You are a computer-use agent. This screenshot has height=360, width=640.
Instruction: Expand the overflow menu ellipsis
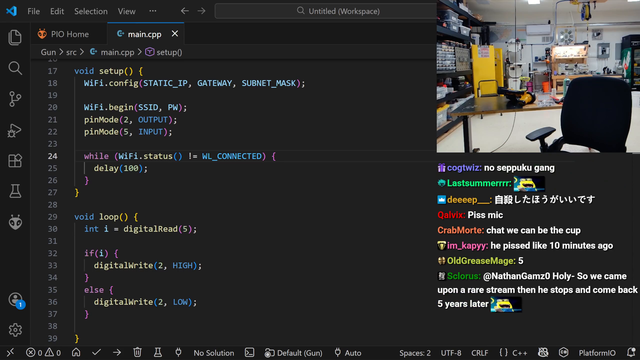coord(153,11)
